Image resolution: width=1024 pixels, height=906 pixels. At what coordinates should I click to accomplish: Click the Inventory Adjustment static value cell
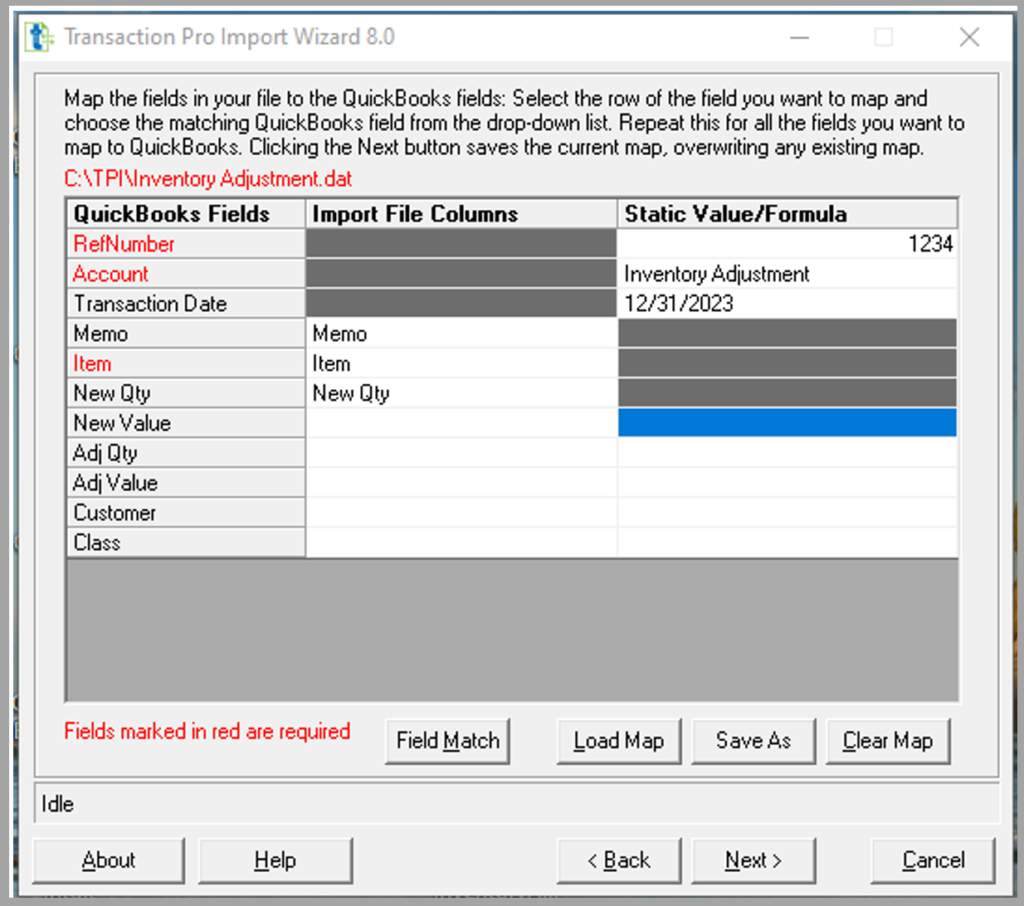(x=787, y=274)
